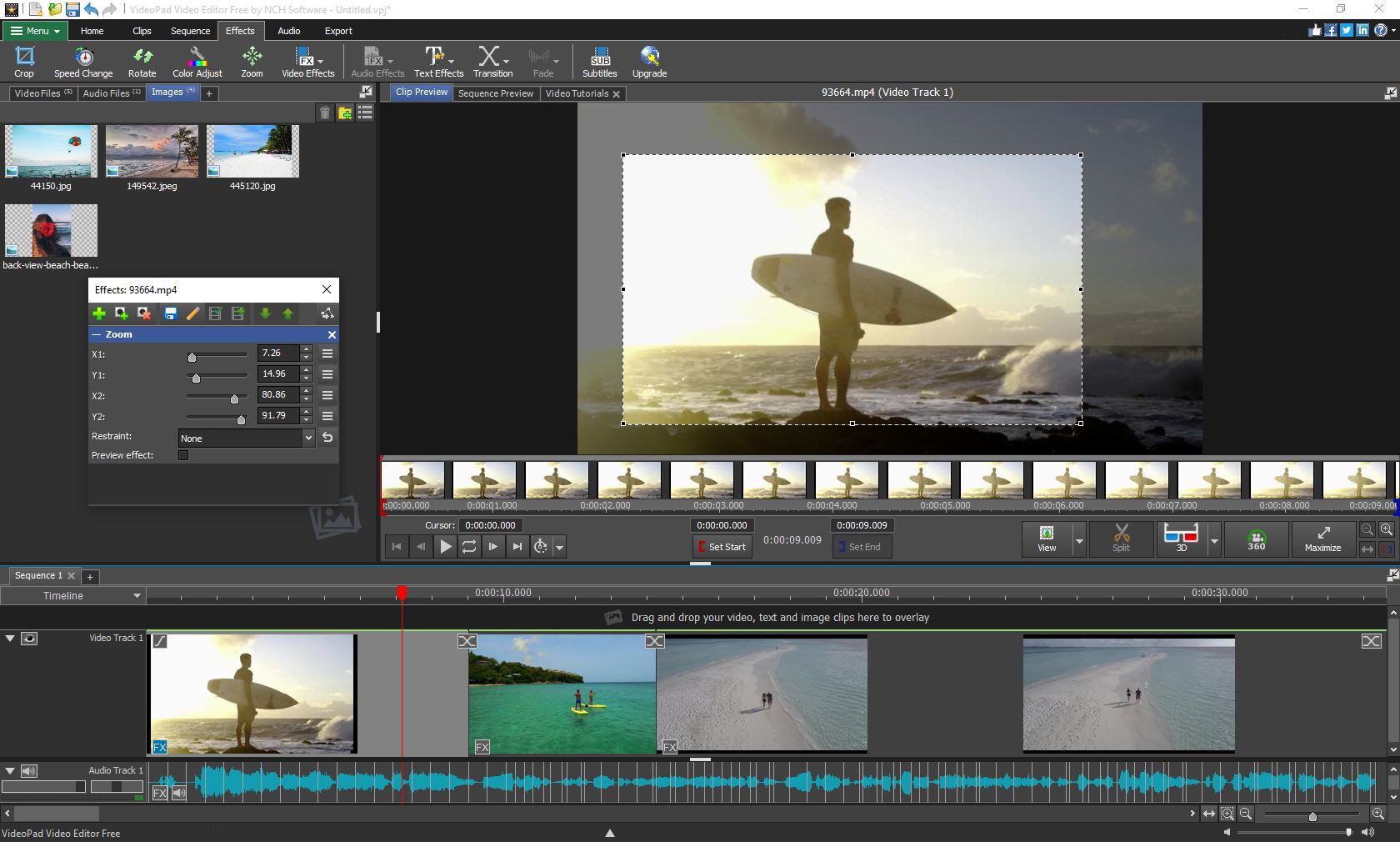Select the Rotate tool
This screenshot has height=842, width=1400.
tap(142, 61)
